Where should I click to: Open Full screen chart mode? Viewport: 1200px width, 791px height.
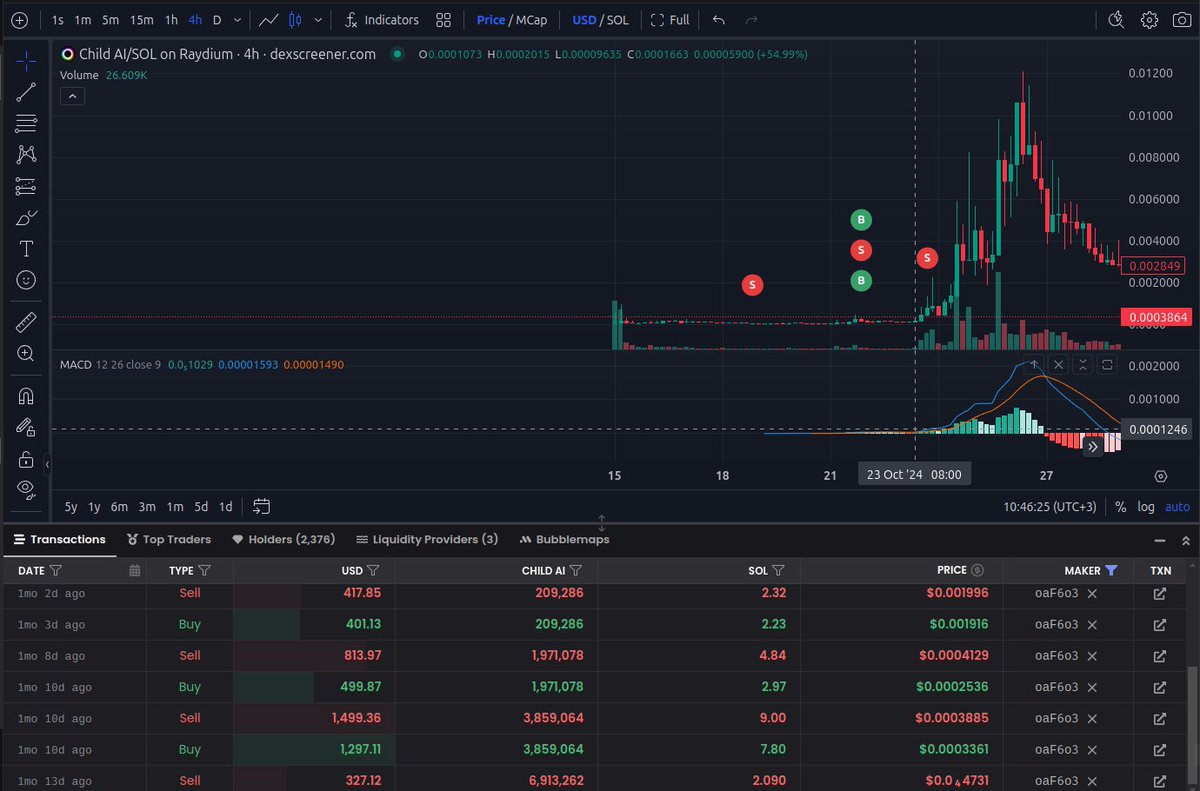[x=669, y=20]
